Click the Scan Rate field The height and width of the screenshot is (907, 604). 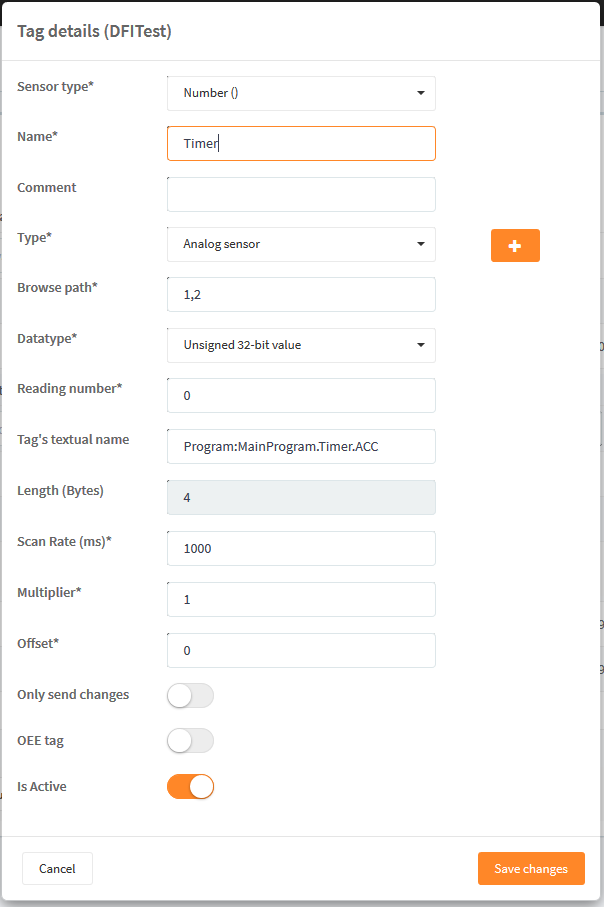point(301,548)
